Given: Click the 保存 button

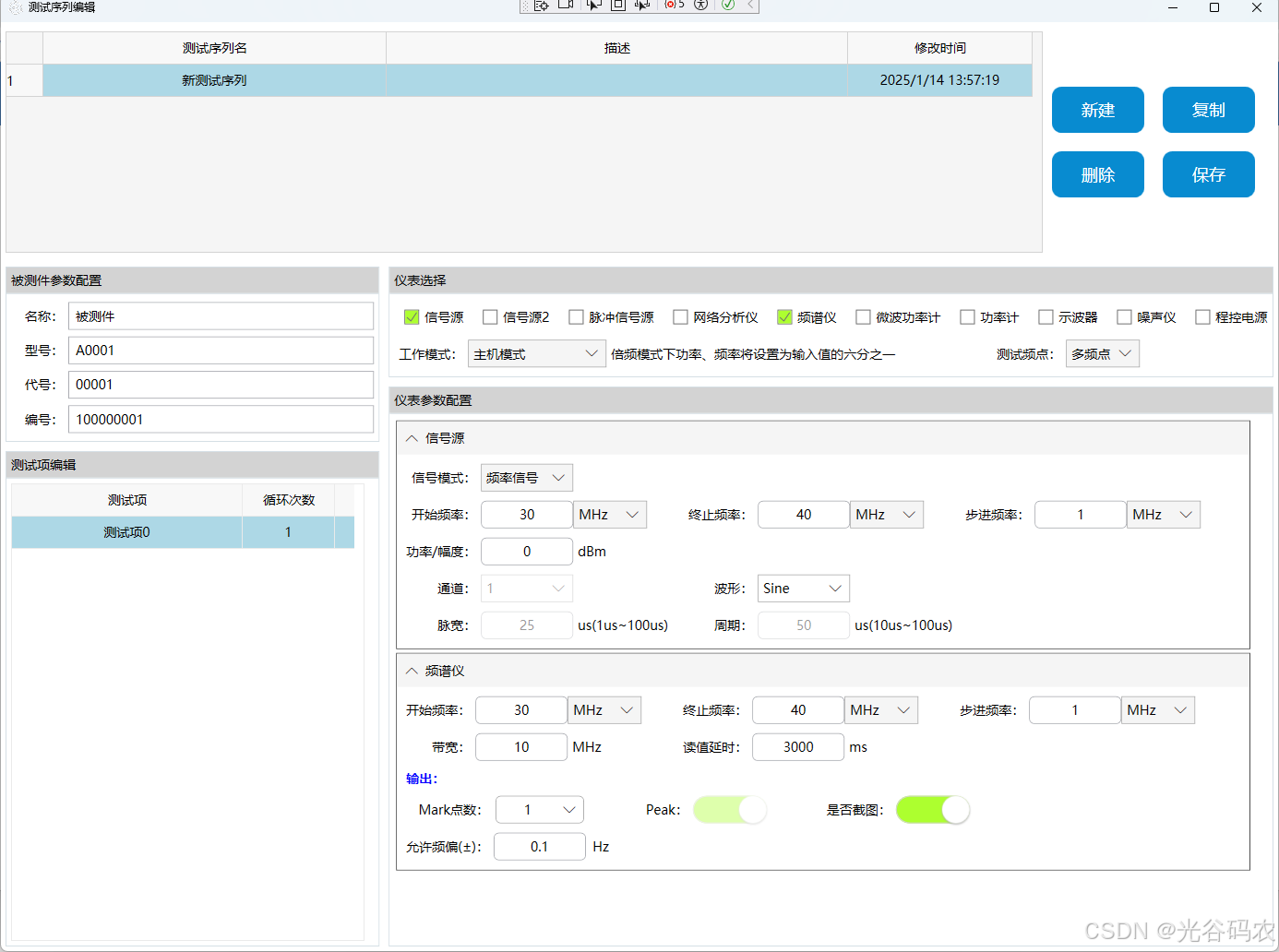Looking at the screenshot, I should 1209,174.
